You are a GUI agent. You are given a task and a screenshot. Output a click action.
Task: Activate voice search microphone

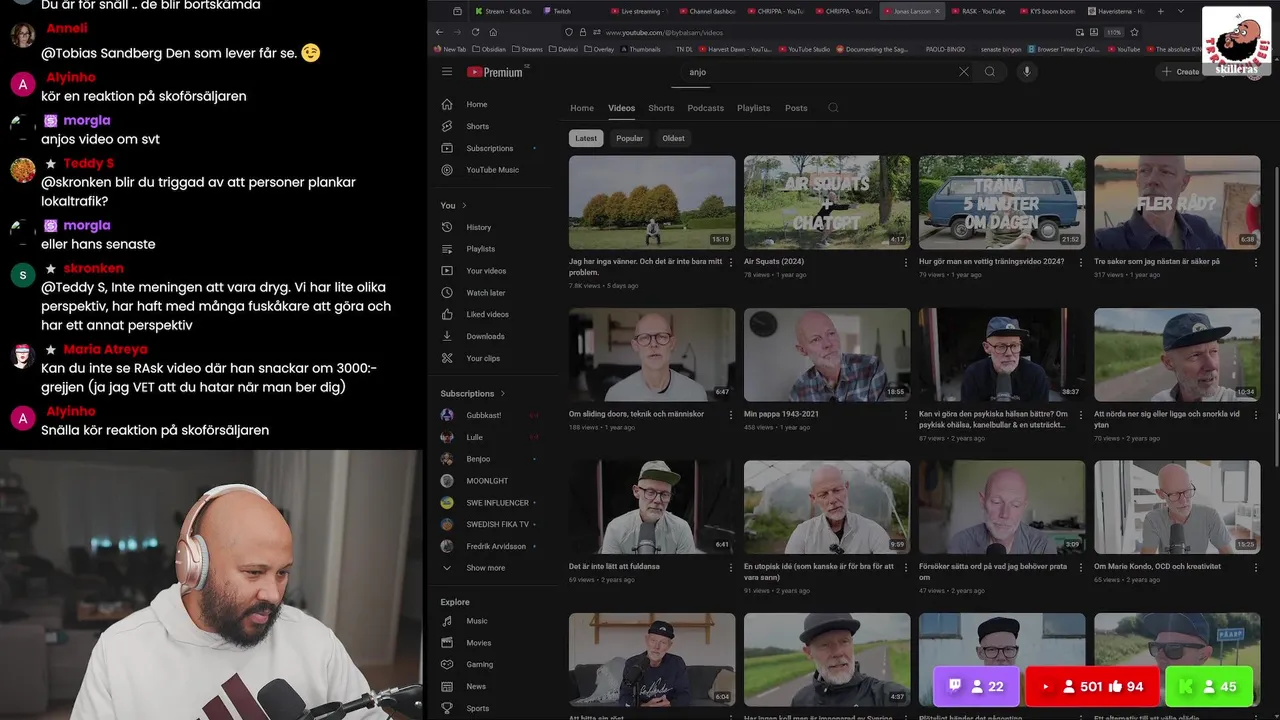point(1026,72)
